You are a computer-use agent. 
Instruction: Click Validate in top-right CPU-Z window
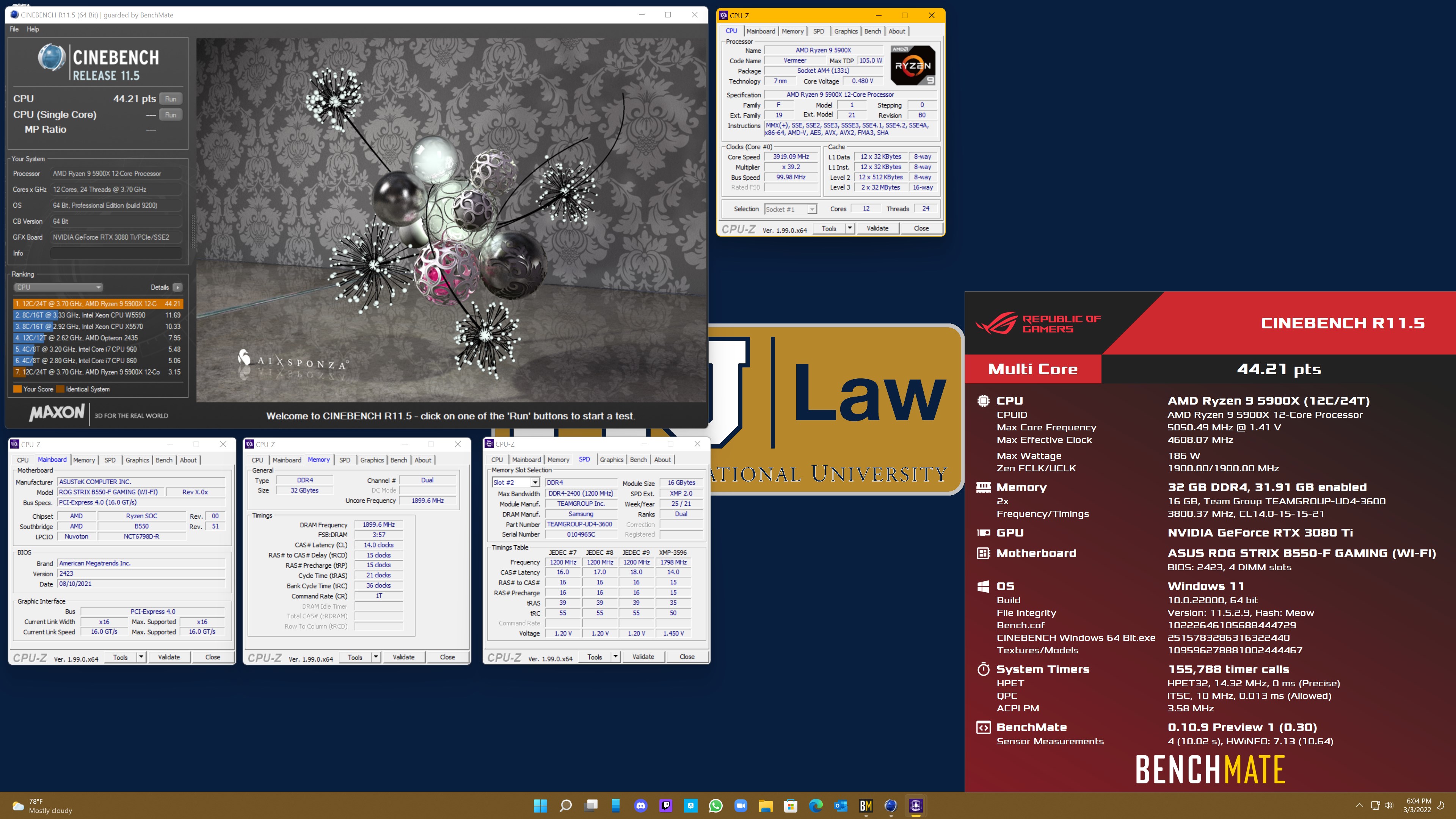tap(877, 228)
